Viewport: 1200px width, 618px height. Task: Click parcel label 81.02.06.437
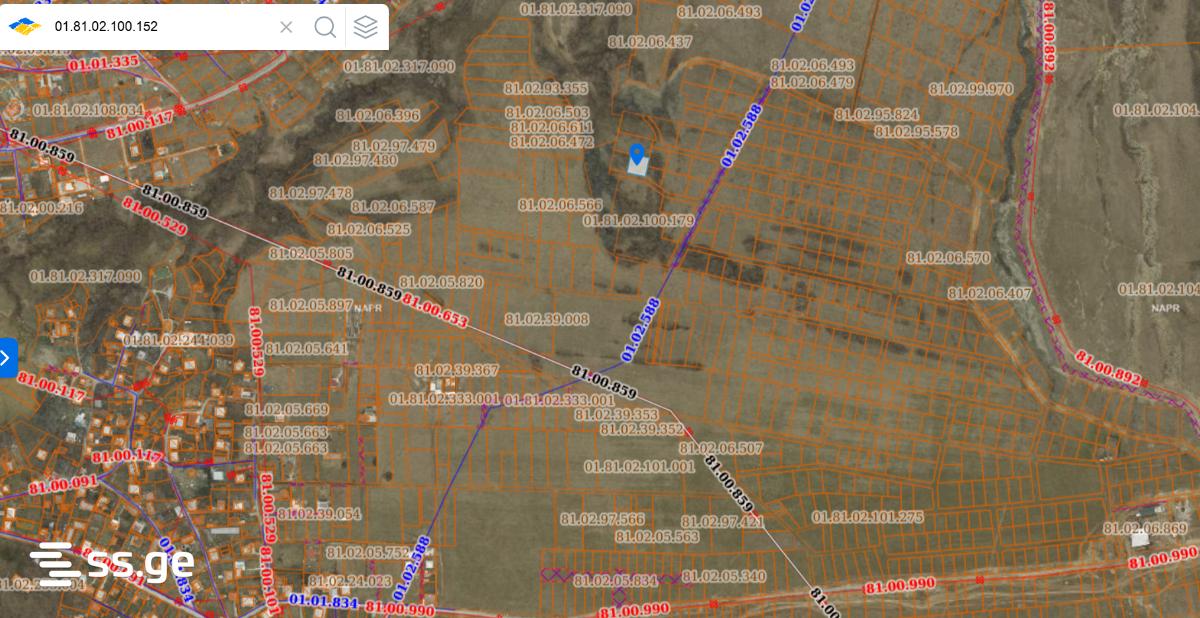[650, 42]
